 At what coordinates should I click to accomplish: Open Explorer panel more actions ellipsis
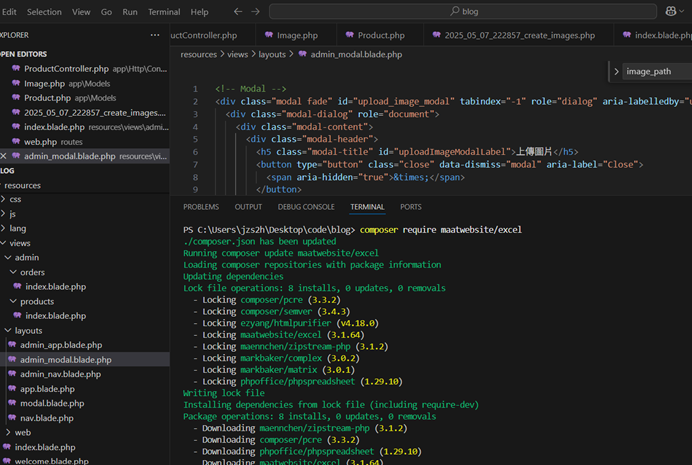pyautogui.click(x=155, y=35)
